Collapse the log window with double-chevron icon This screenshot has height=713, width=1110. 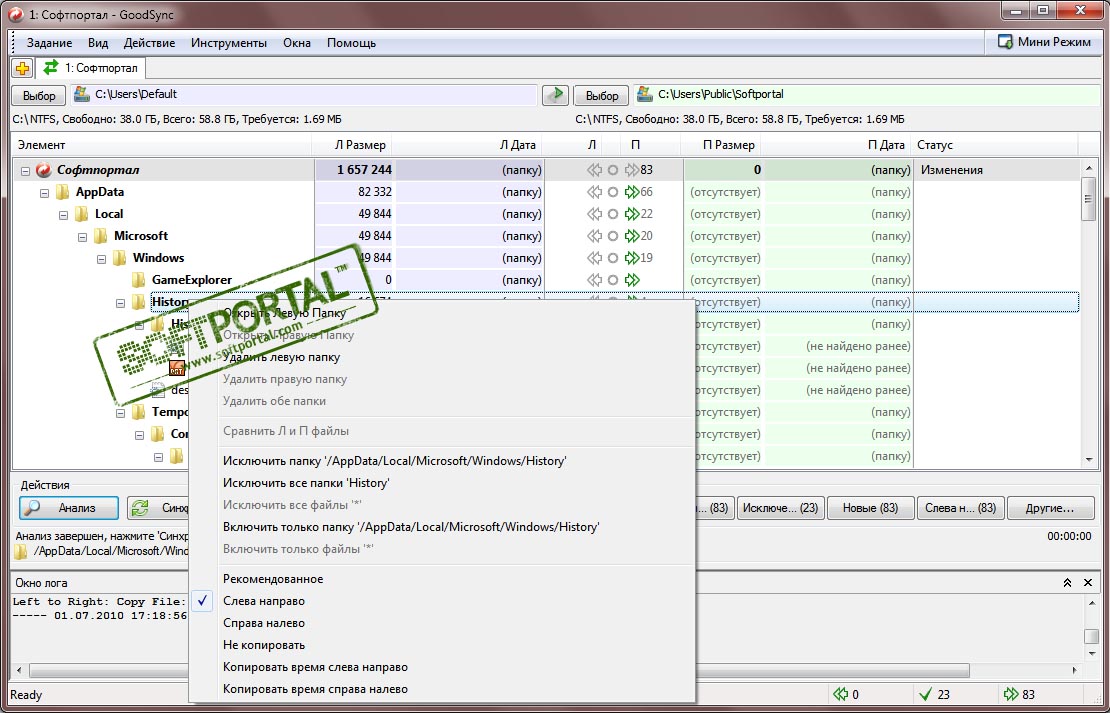pyautogui.click(x=1068, y=583)
